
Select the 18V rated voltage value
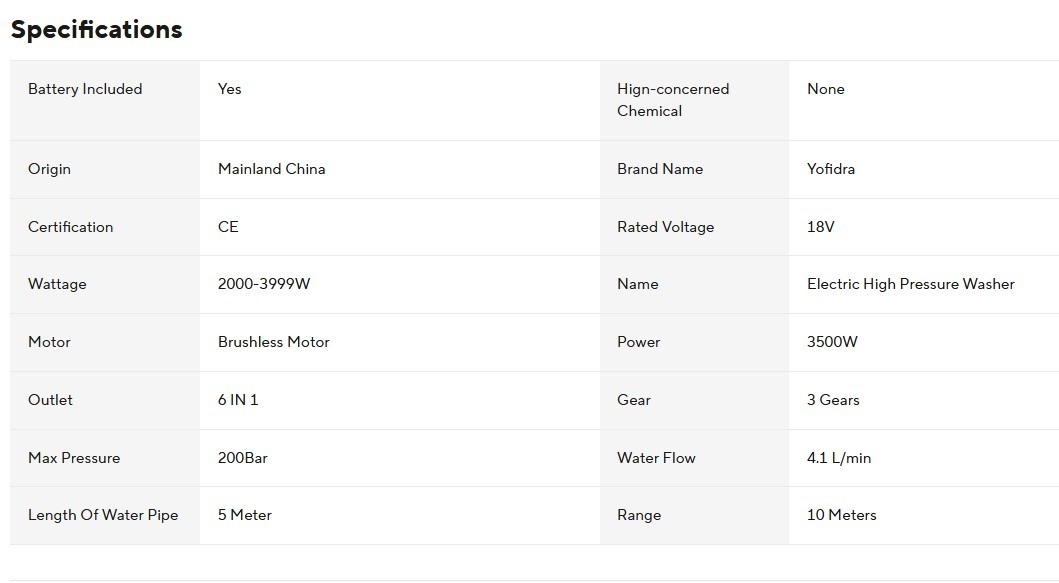point(821,227)
